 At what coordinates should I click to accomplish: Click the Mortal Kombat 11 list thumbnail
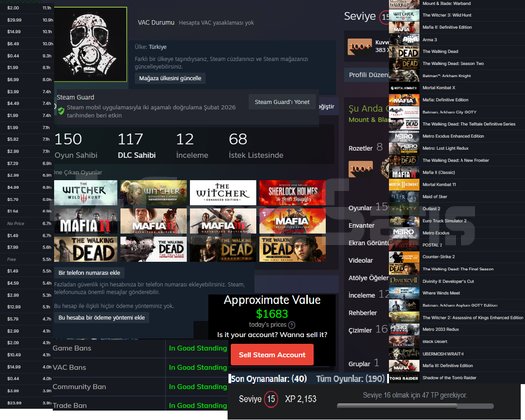pos(404,185)
